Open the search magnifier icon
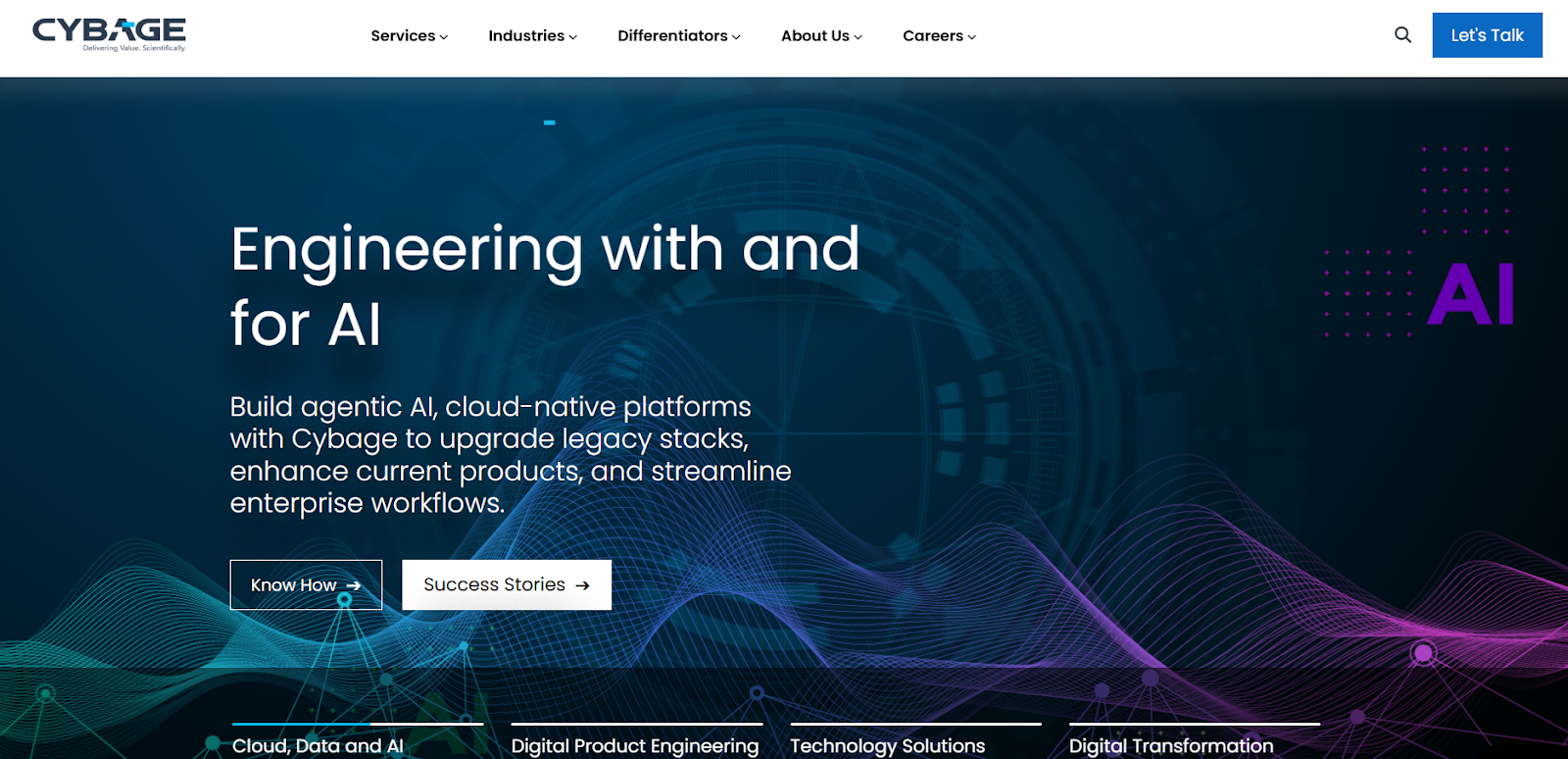The image size is (1568, 759). pyautogui.click(x=1402, y=35)
